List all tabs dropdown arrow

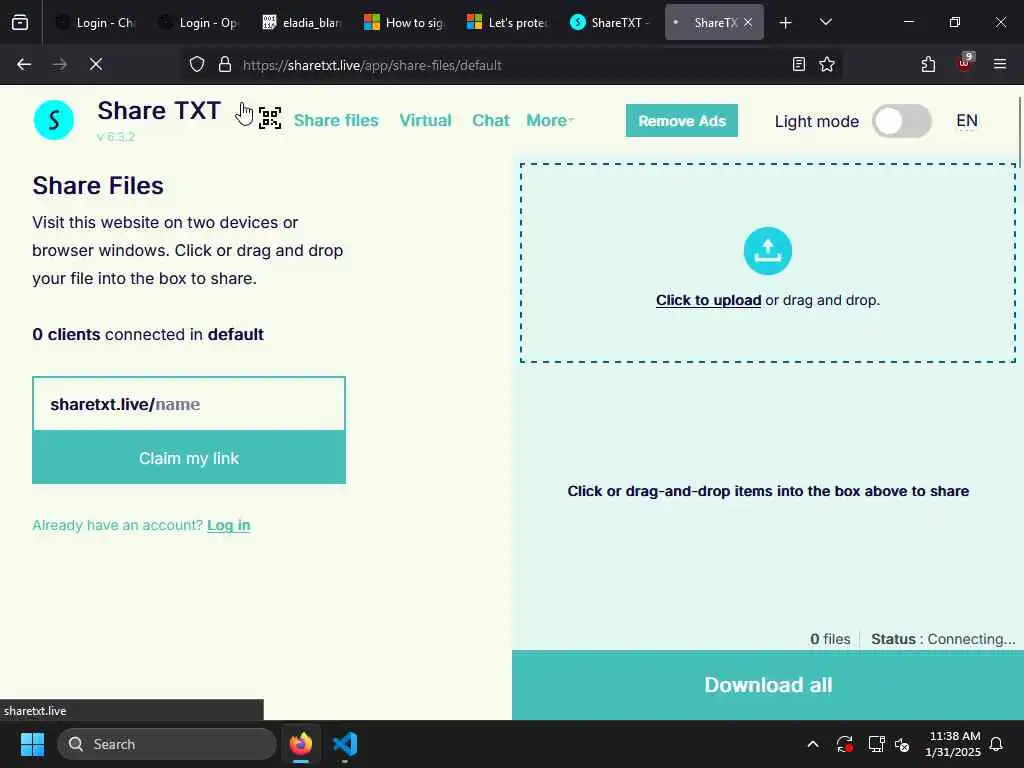click(x=825, y=22)
